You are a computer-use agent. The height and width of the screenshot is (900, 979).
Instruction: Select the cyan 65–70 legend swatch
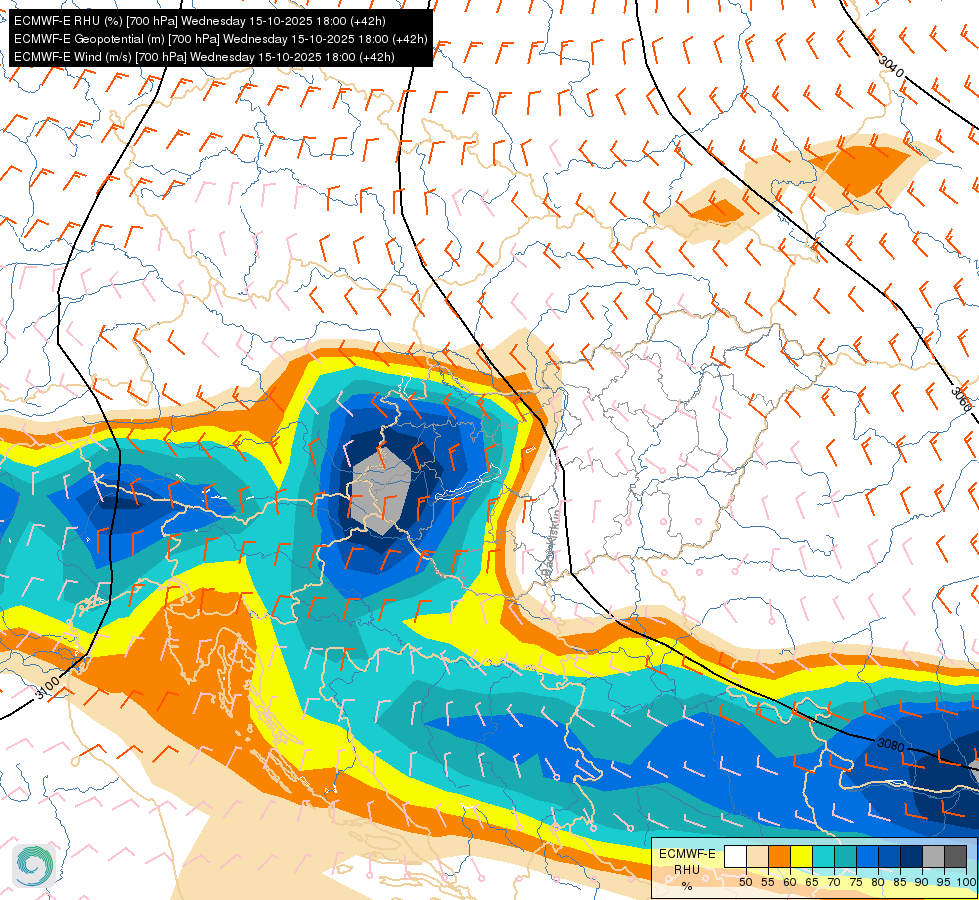(824, 856)
